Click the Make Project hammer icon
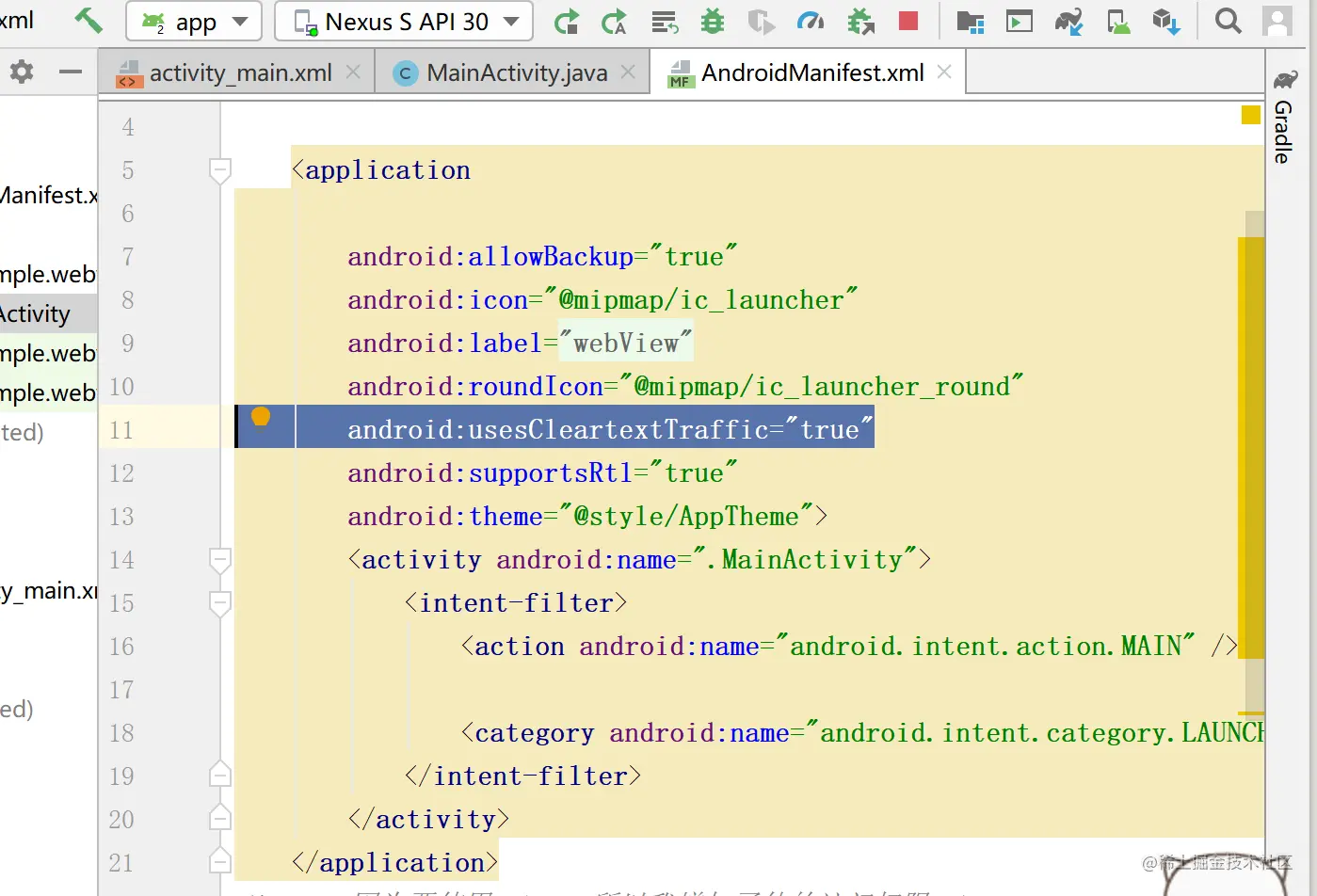This screenshot has width=1317, height=896. (x=88, y=20)
